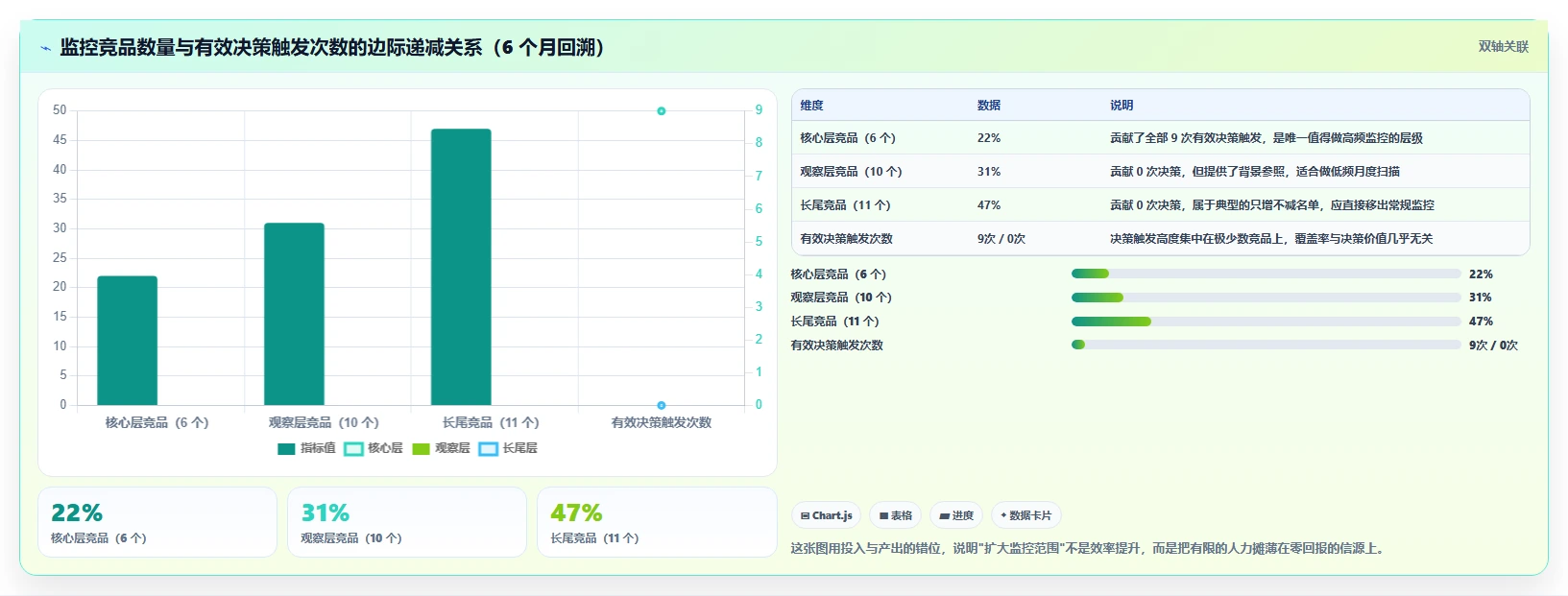The image size is (1568, 596).
Task: Click the 双轴关联 badge
Action: (1503, 46)
